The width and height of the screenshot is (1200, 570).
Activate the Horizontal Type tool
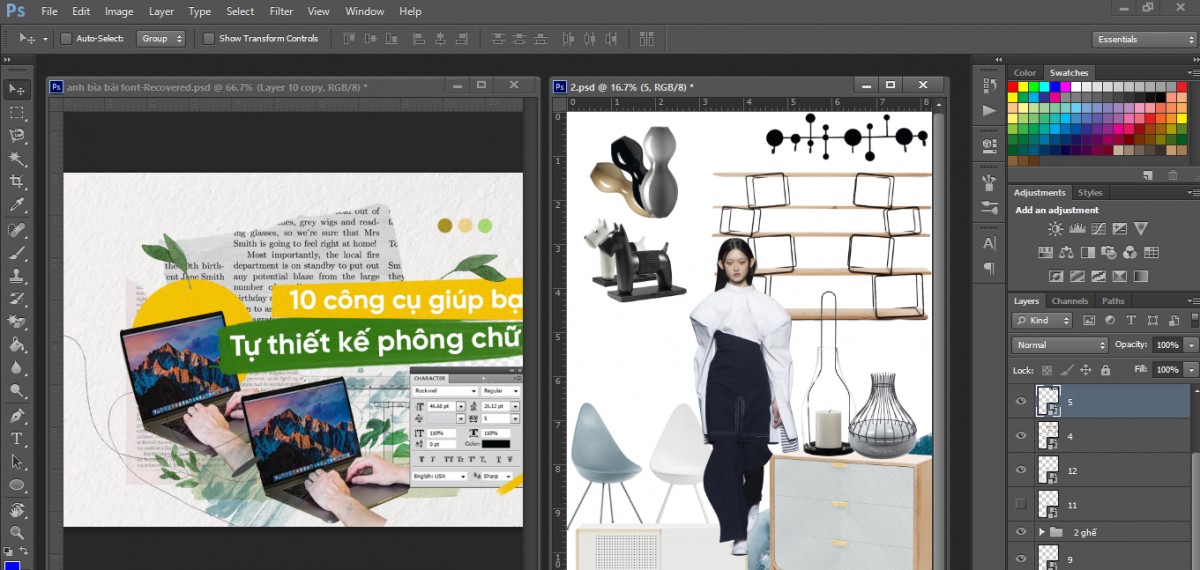(17, 438)
